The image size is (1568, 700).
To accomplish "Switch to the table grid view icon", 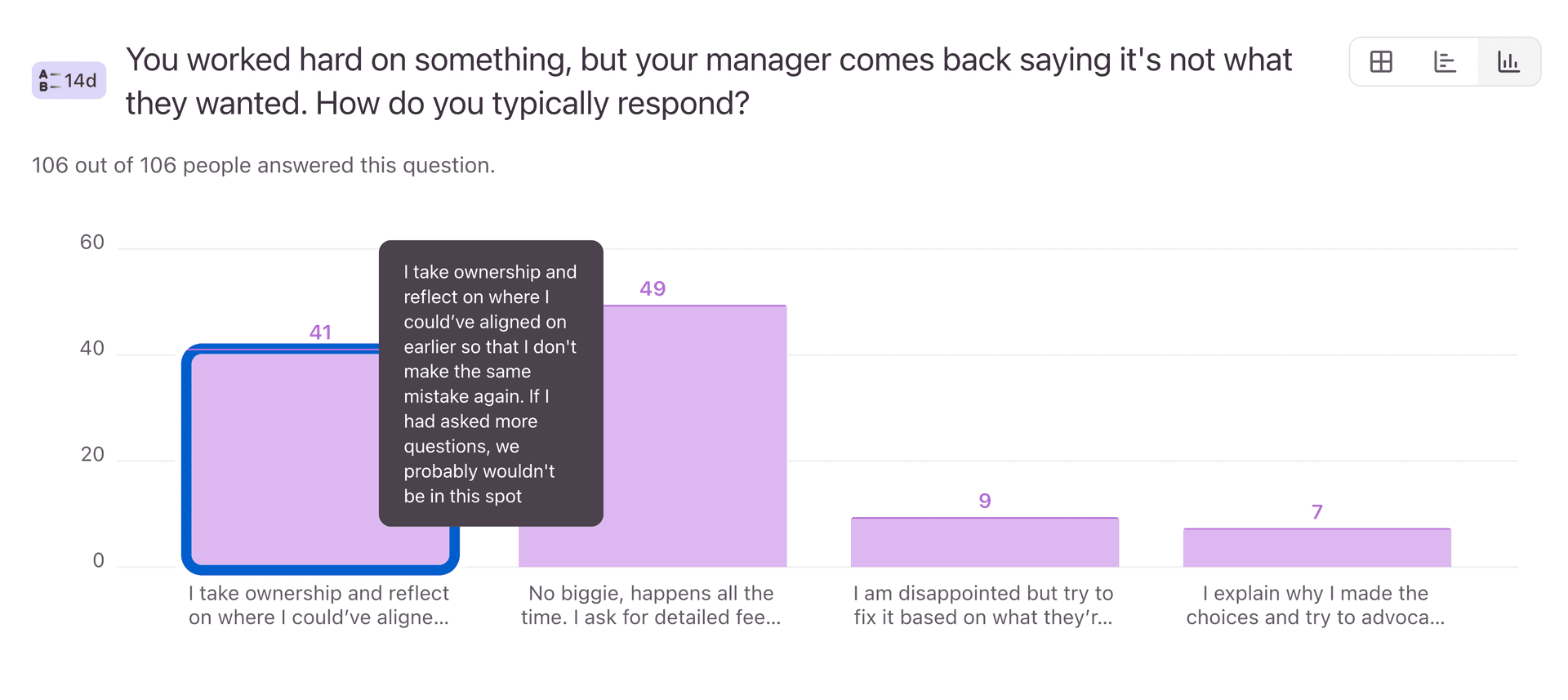I will (1381, 61).
